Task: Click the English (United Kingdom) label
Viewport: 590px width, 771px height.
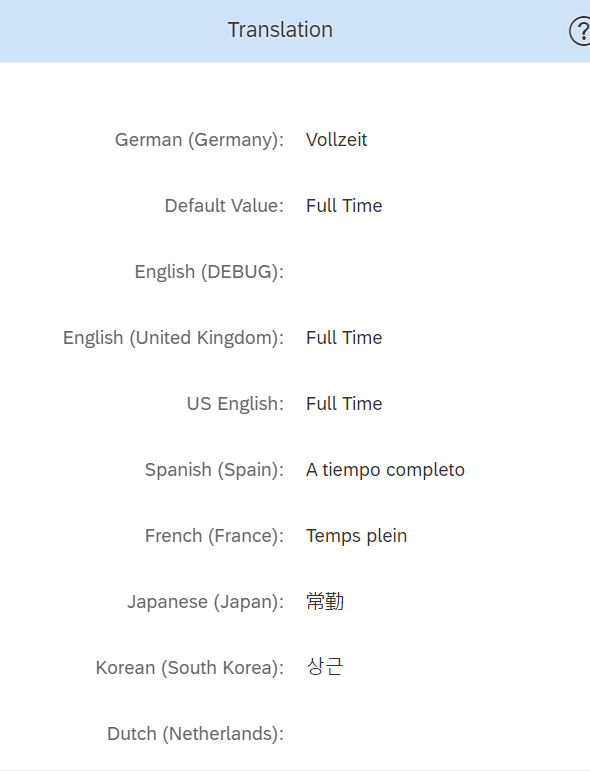Action: pos(174,338)
